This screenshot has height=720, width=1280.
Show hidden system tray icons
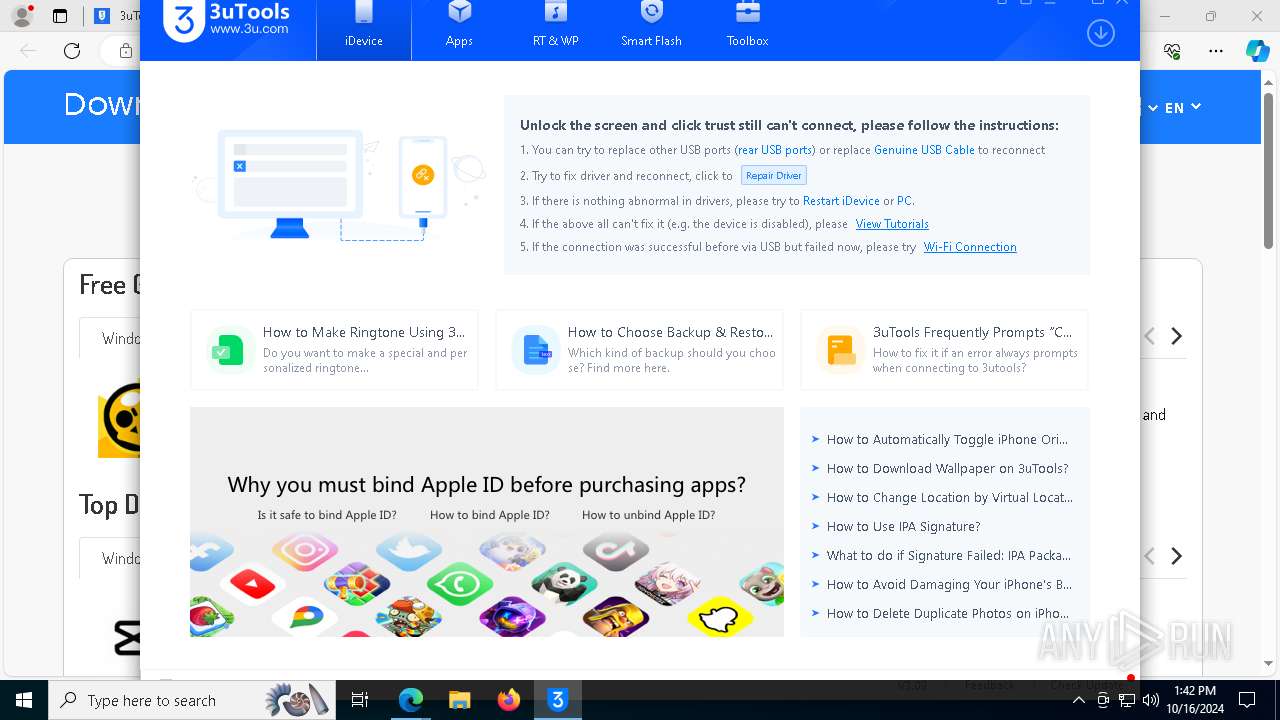click(x=1079, y=700)
